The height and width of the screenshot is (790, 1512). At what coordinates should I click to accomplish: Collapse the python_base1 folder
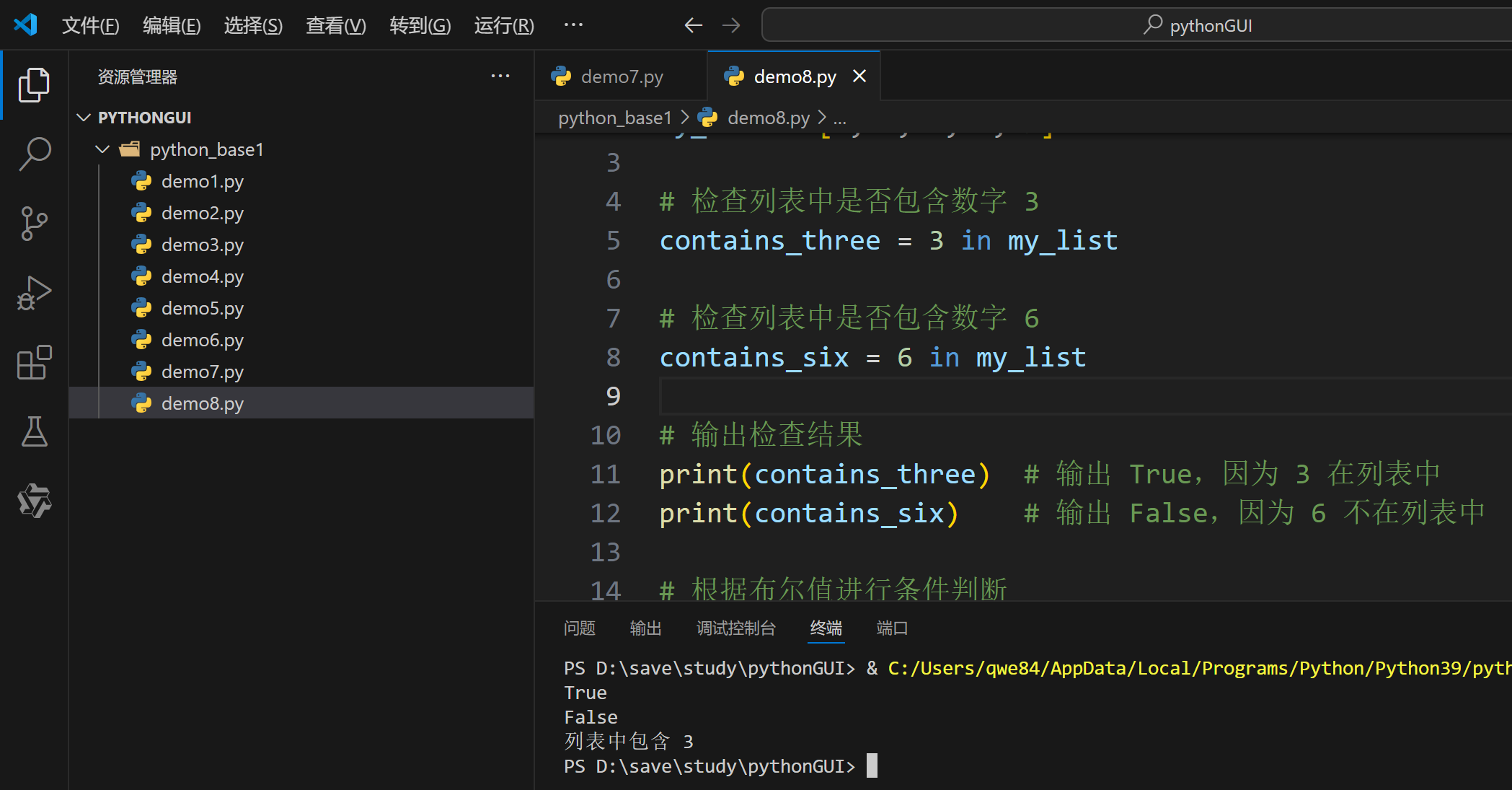pos(102,149)
